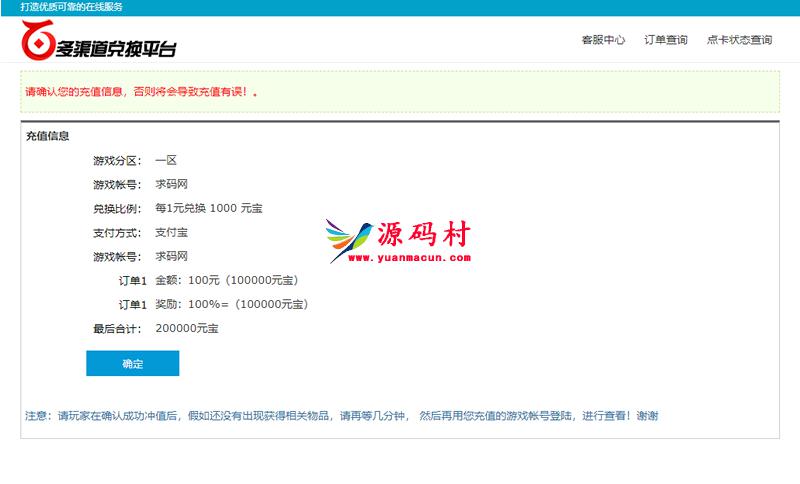The width and height of the screenshot is (800, 484).
Task: Go to the 订单查询 page
Action: pyautogui.click(x=665, y=40)
